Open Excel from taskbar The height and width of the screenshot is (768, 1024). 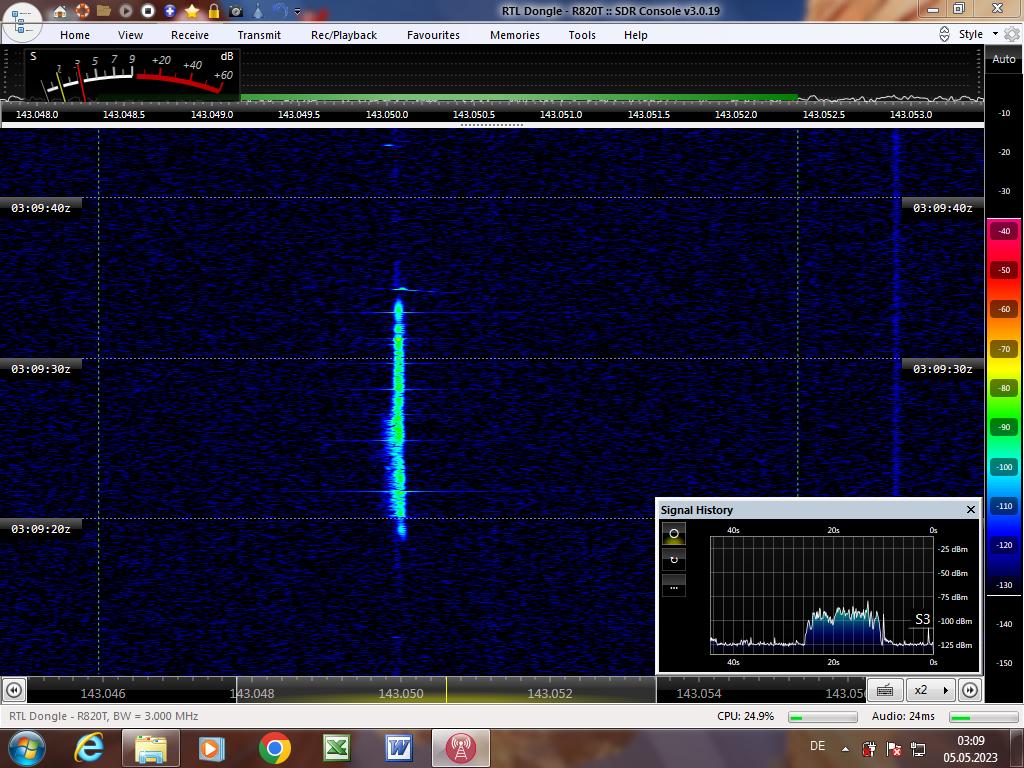(x=336, y=748)
